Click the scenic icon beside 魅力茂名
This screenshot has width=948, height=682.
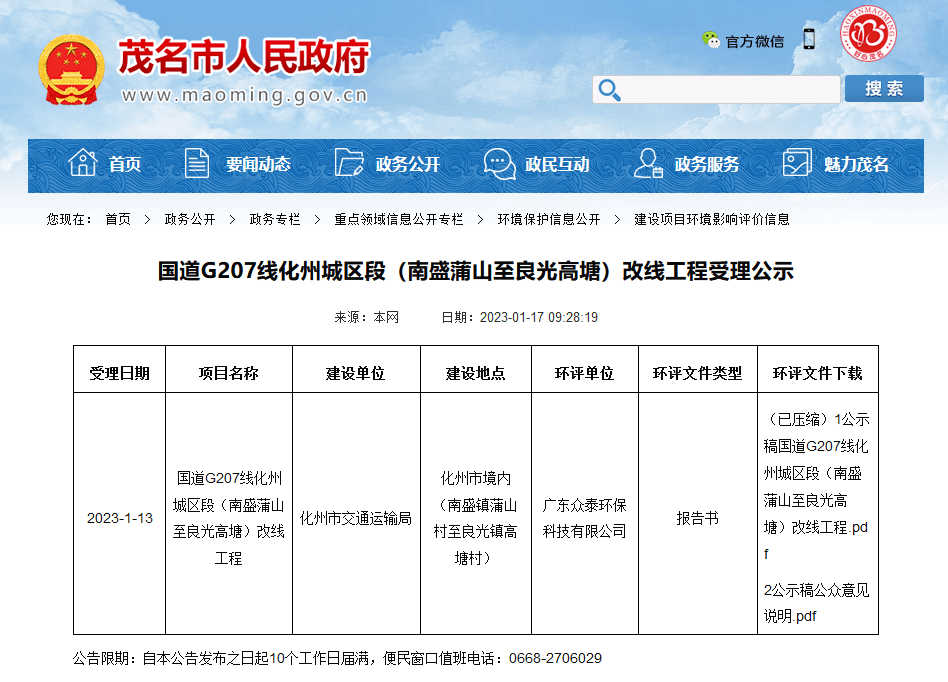(x=797, y=163)
